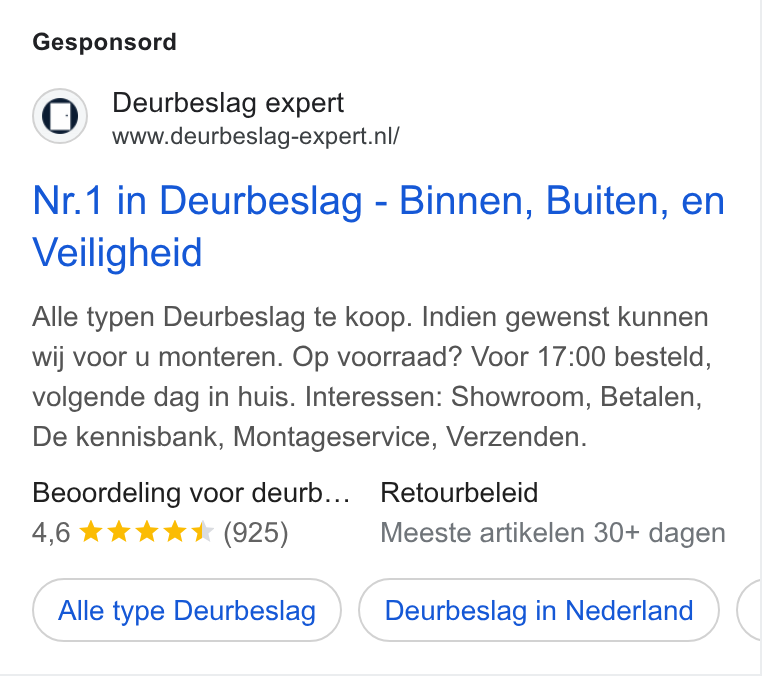Click the 4,6 rating score
The height and width of the screenshot is (676, 762).
(51, 533)
